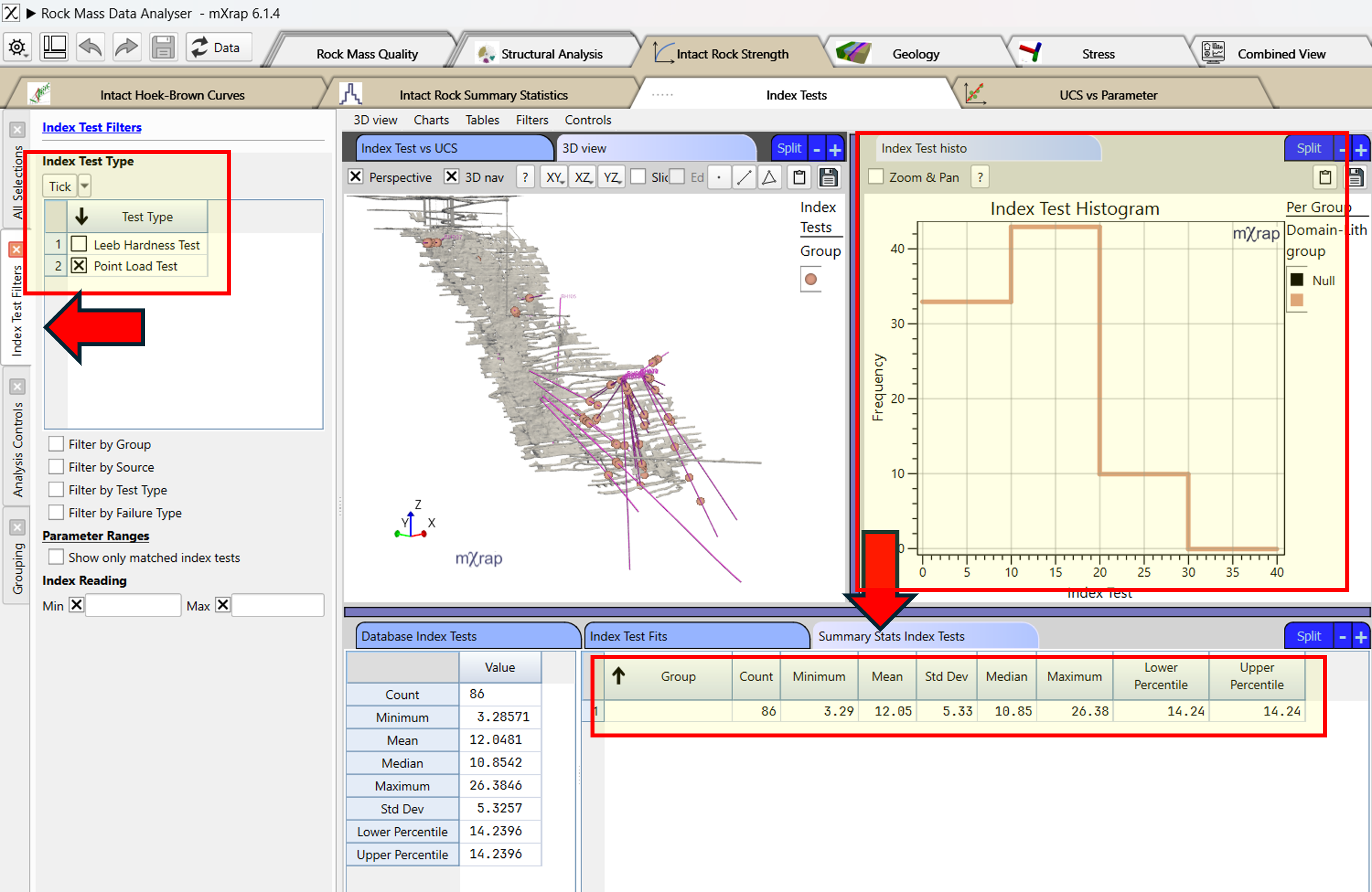Open the Index Test Fits tab
The image size is (1372, 892).
coord(629,636)
